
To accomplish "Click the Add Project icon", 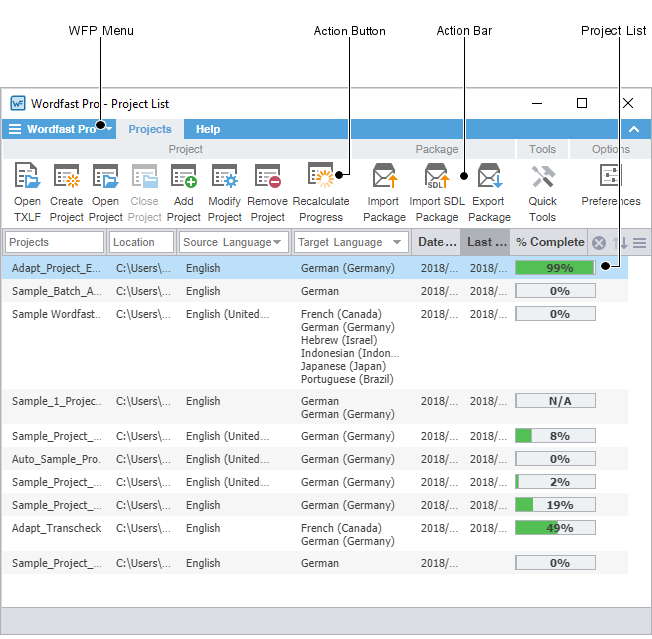I will [184, 175].
